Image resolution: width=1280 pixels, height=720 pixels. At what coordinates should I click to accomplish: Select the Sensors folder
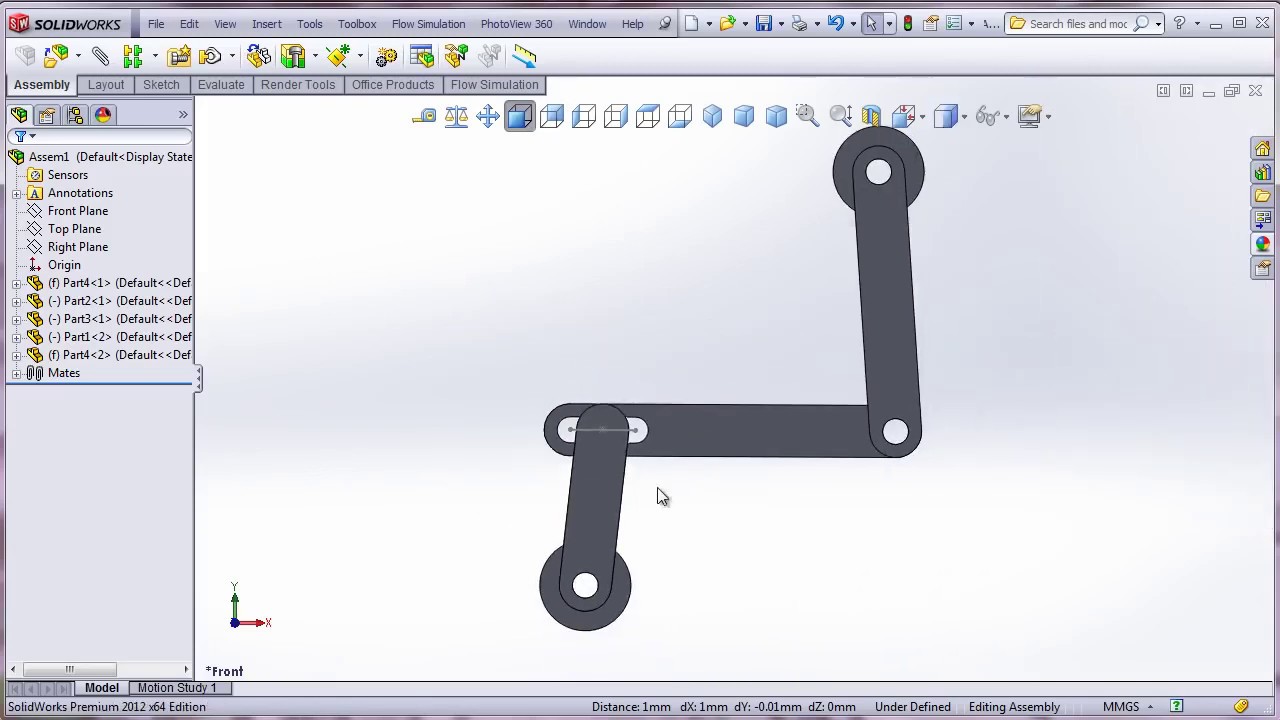(x=67, y=175)
